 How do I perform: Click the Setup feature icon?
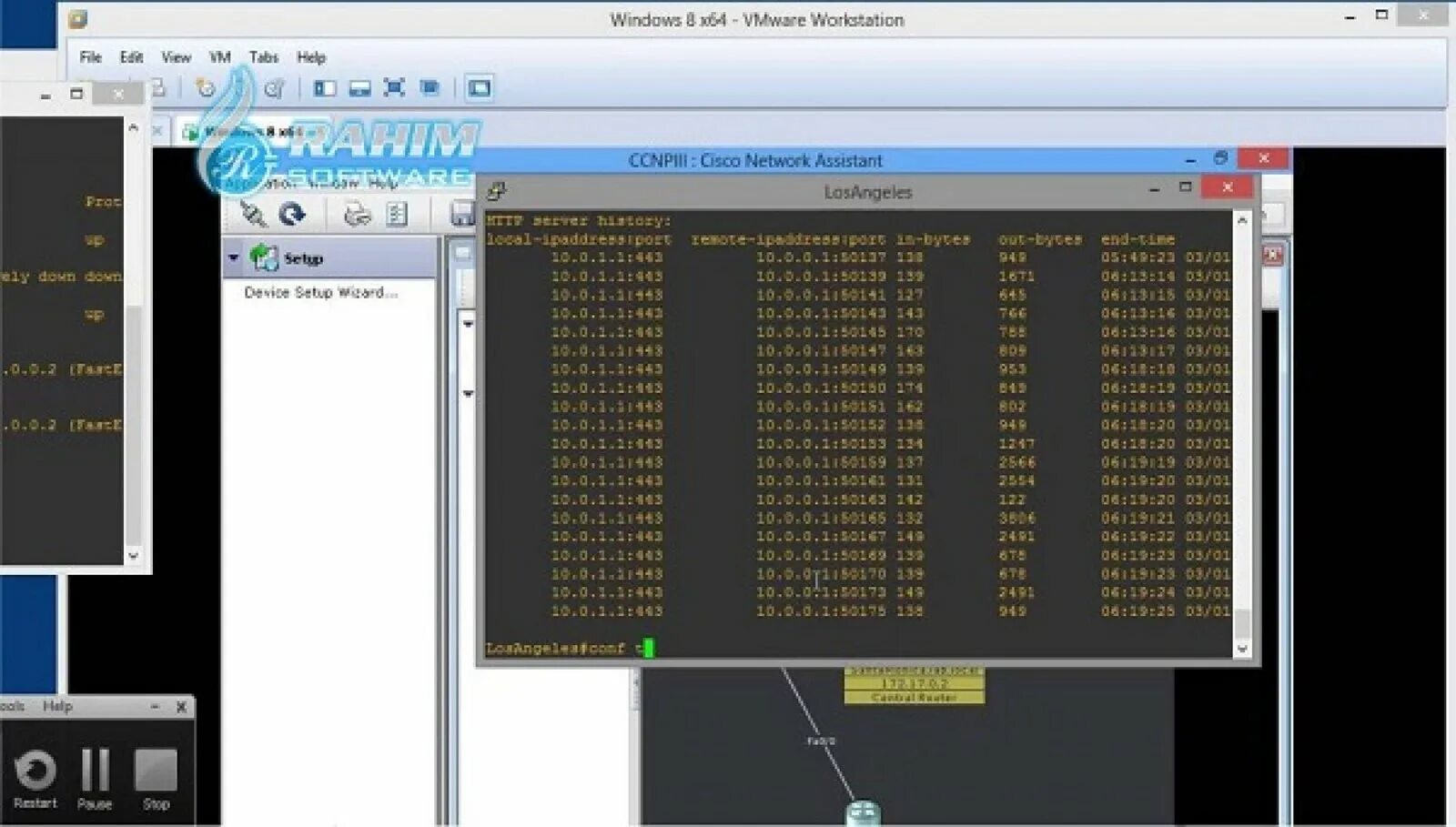(264, 258)
